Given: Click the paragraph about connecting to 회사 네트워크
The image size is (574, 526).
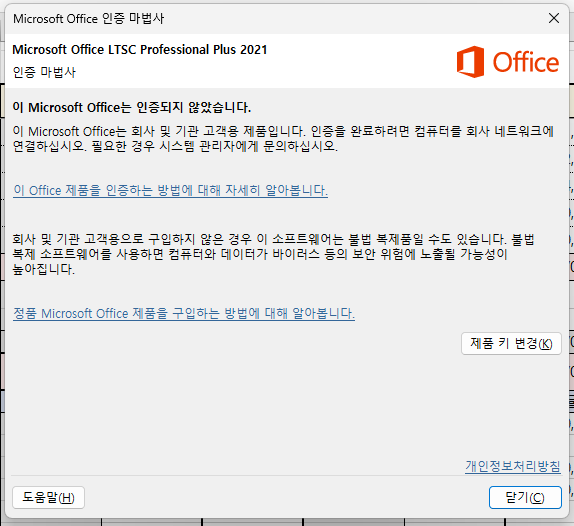Looking at the screenshot, I should point(283,139).
